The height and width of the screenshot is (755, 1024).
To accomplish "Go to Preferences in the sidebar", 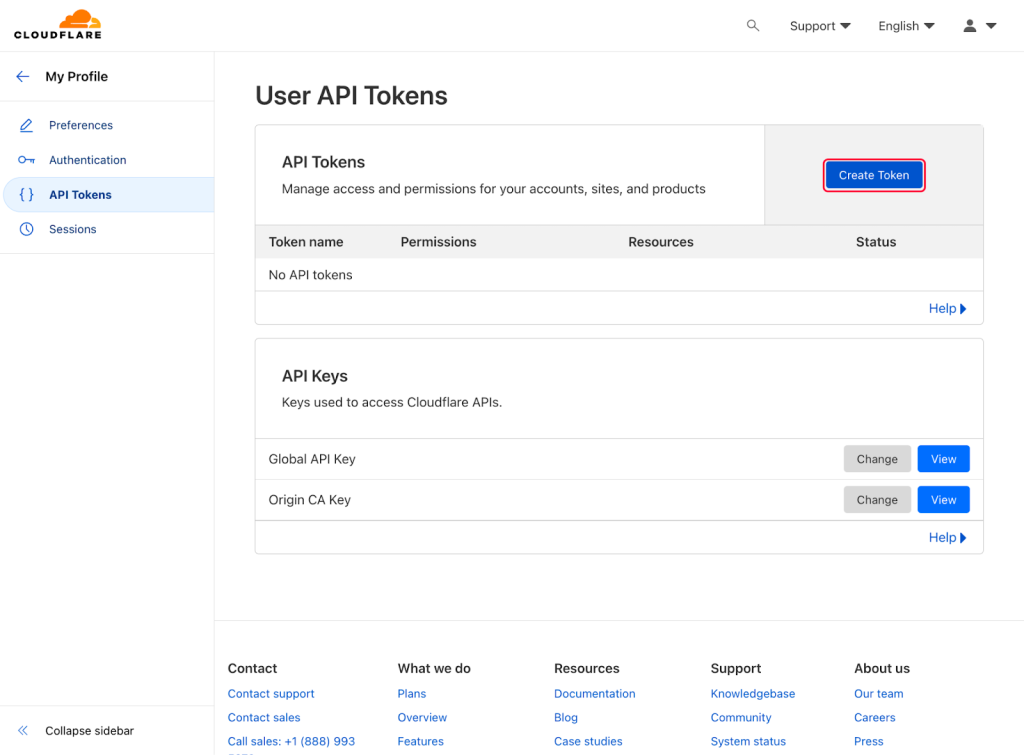I will pos(81,125).
